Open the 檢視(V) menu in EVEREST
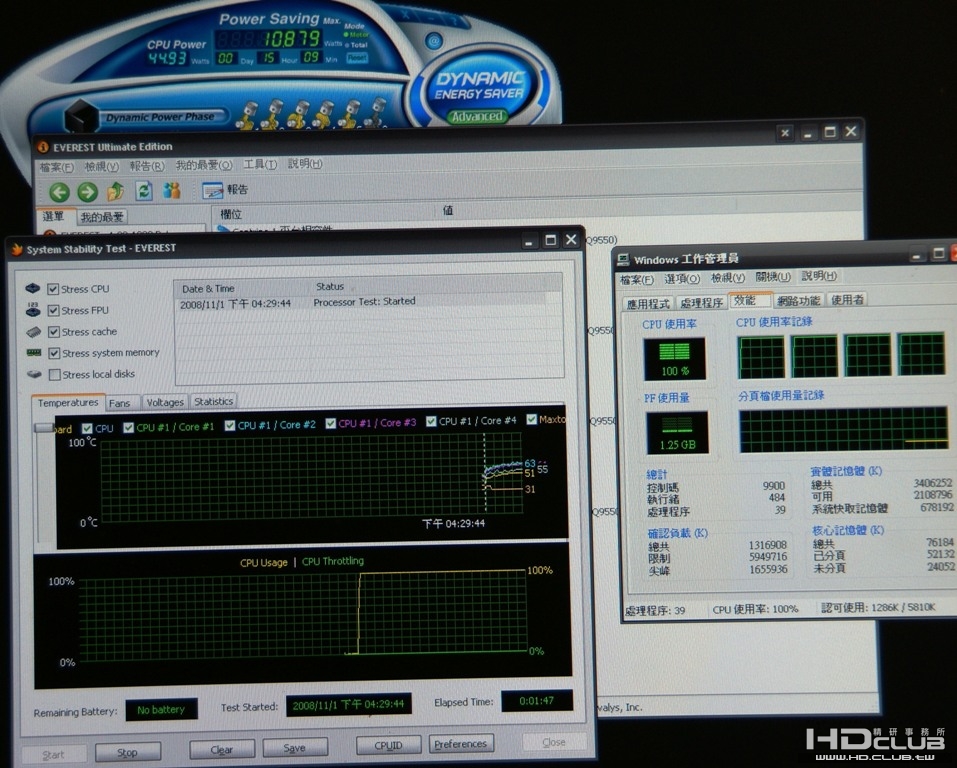This screenshot has height=768, width=957. (x=101, y=166)
